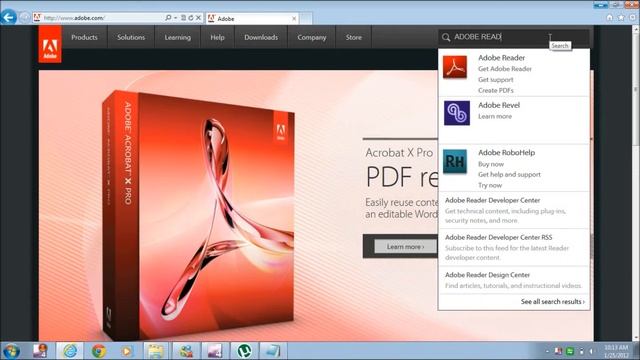This screenshot has height=360, width=640.
Task: Click the Adobe RoboHelp RH icon
Action: point(455,161)
